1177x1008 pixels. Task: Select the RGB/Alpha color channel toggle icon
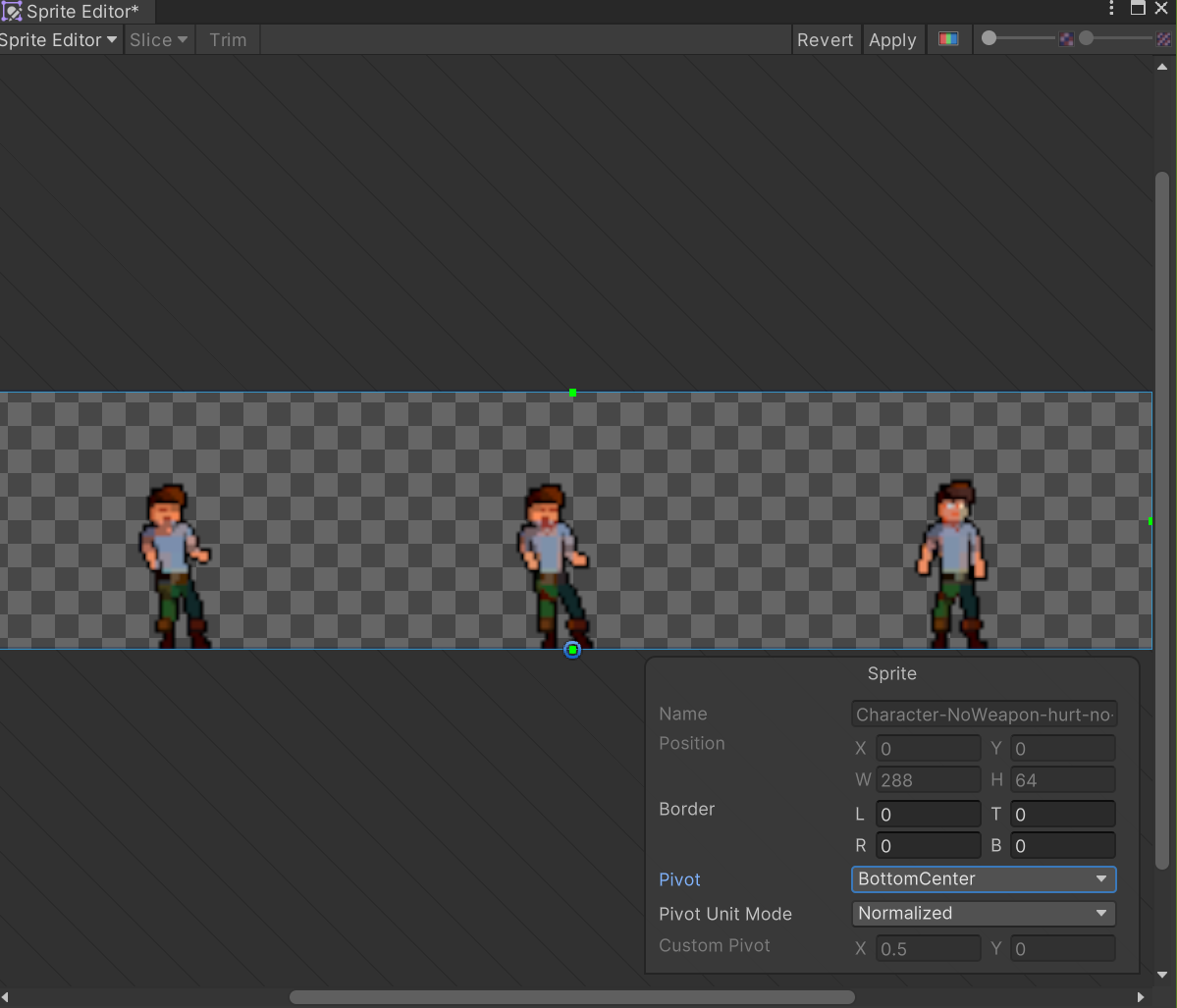pyautogui.click(x=948, y=39)
